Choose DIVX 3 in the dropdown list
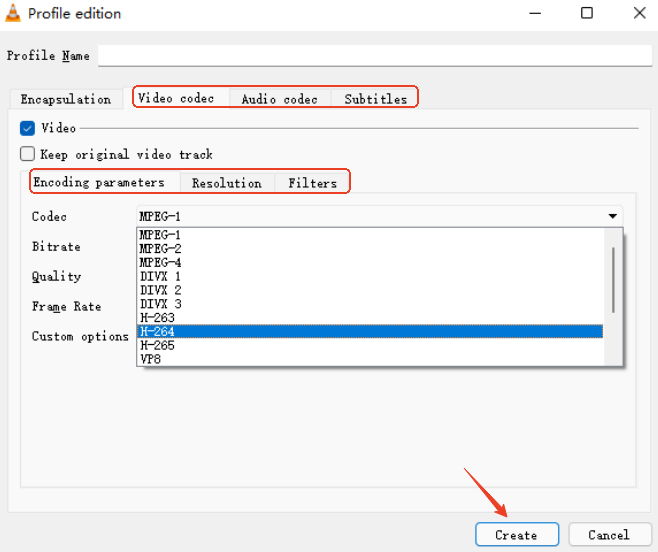The width and height of the screenshot is (658, 552). (x=160, y=304)
